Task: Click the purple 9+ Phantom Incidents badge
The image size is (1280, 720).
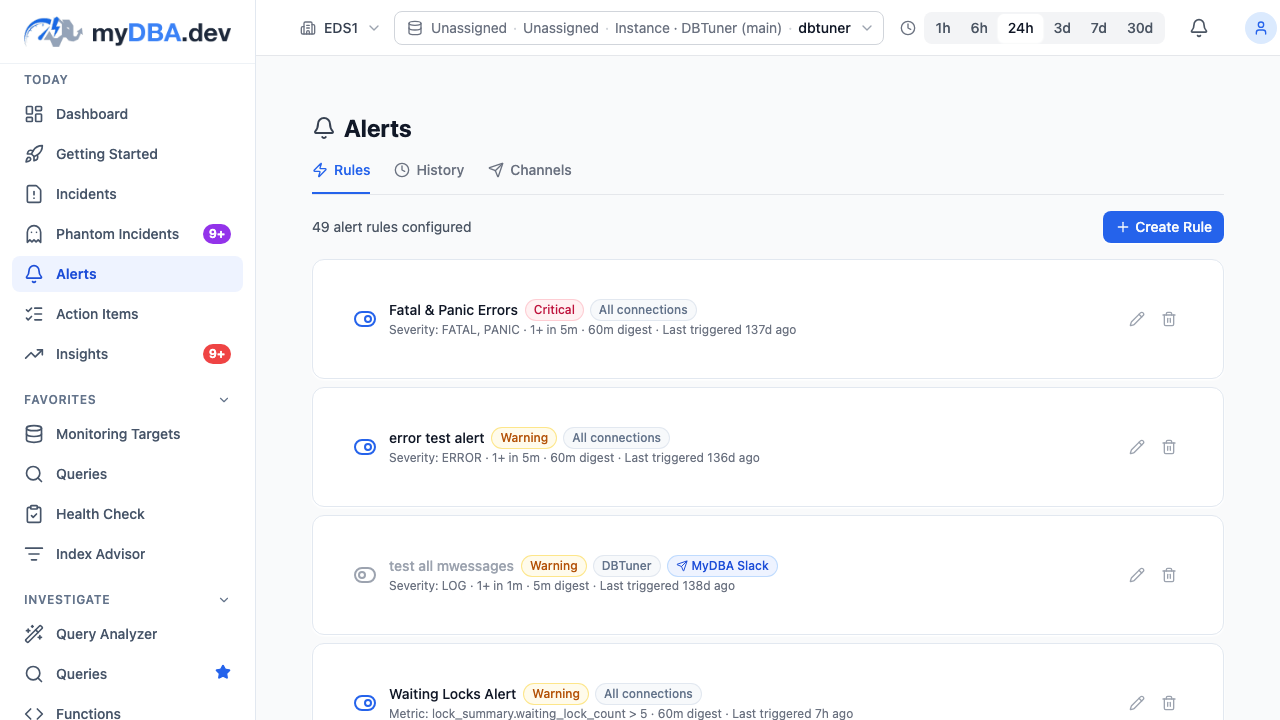Action: tap(217, 234)
